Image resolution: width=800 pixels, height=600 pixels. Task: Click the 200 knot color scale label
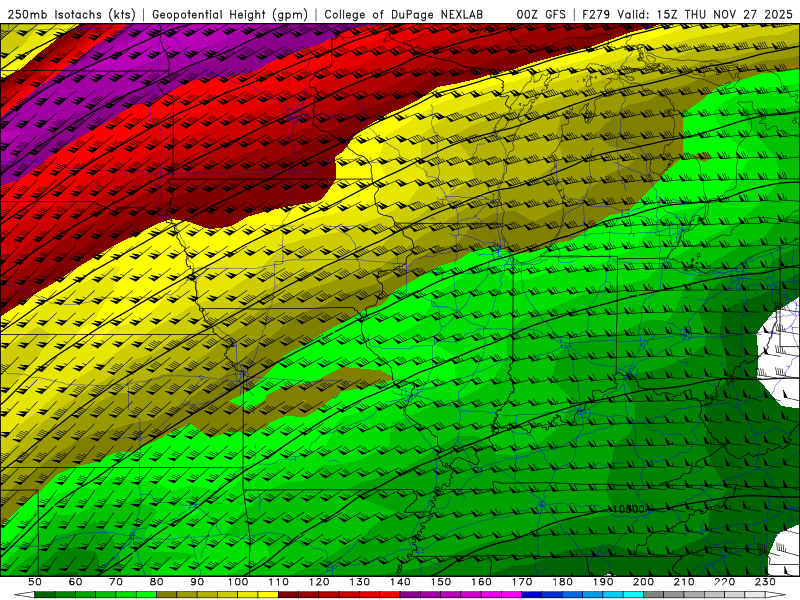[x=644, y=582]
